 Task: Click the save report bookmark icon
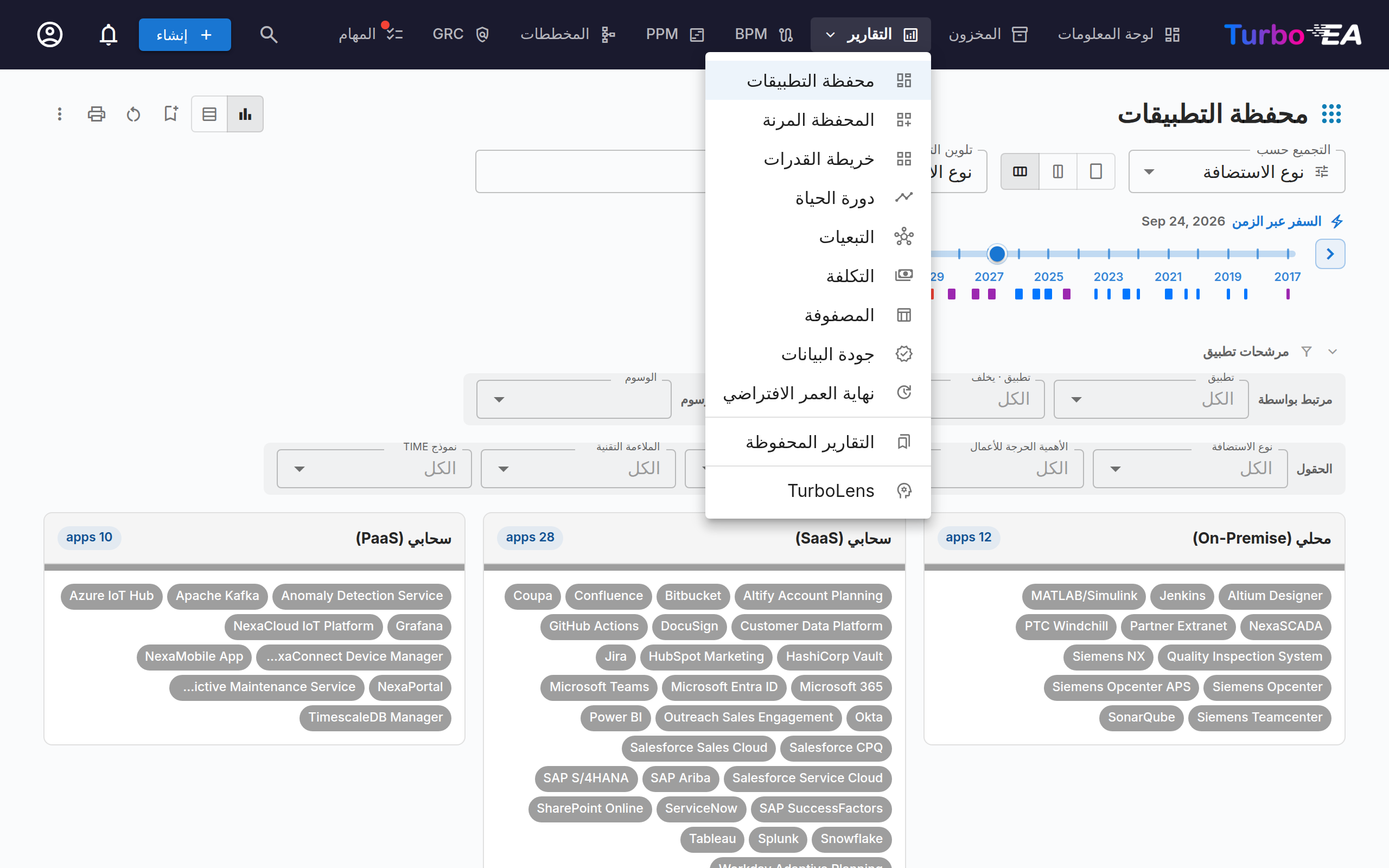(170, 114)
